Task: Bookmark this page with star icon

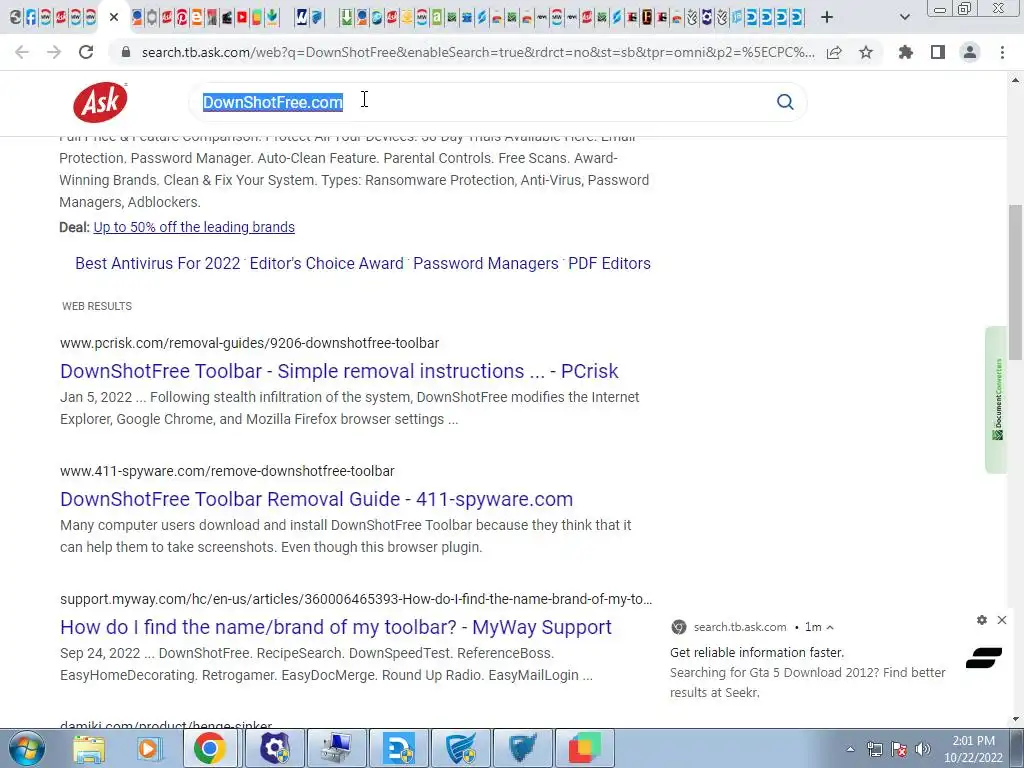Action: pos(866,52)
